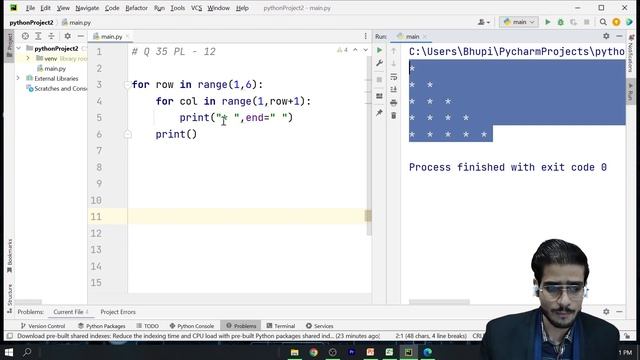Click Stop square in Run panel sidebar

pos(380,80)
